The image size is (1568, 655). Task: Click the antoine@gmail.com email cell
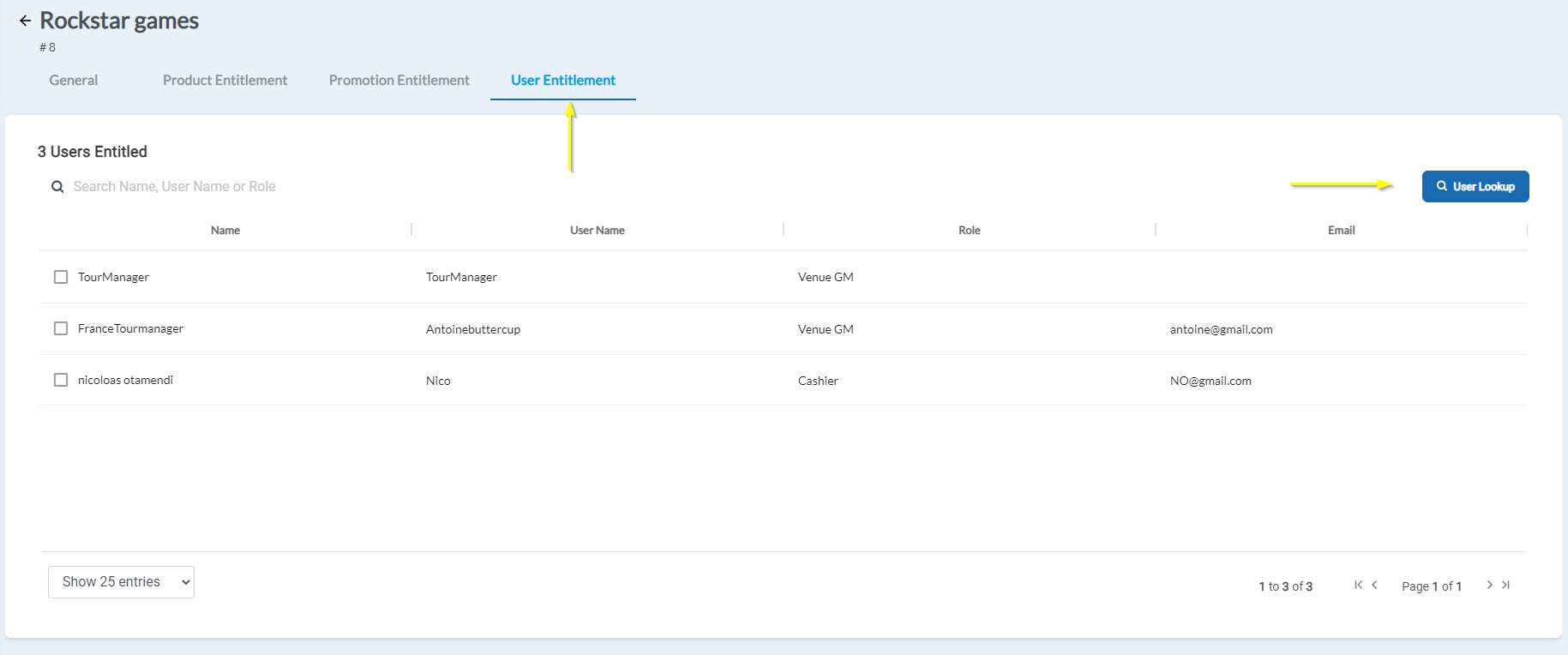(1222, 329)
